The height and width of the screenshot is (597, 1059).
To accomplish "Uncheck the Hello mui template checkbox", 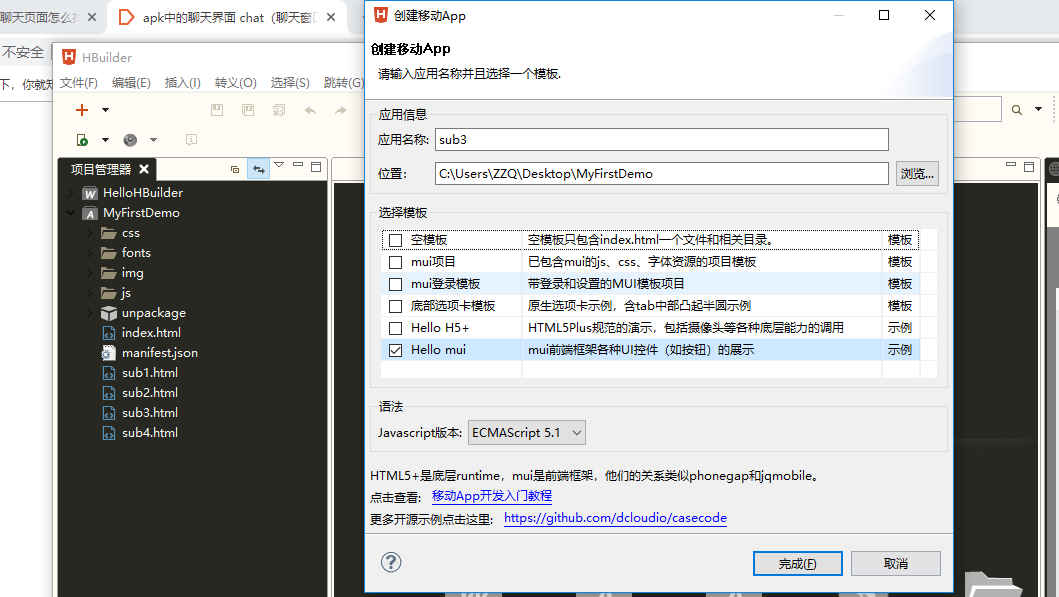I will coord(396,350).
